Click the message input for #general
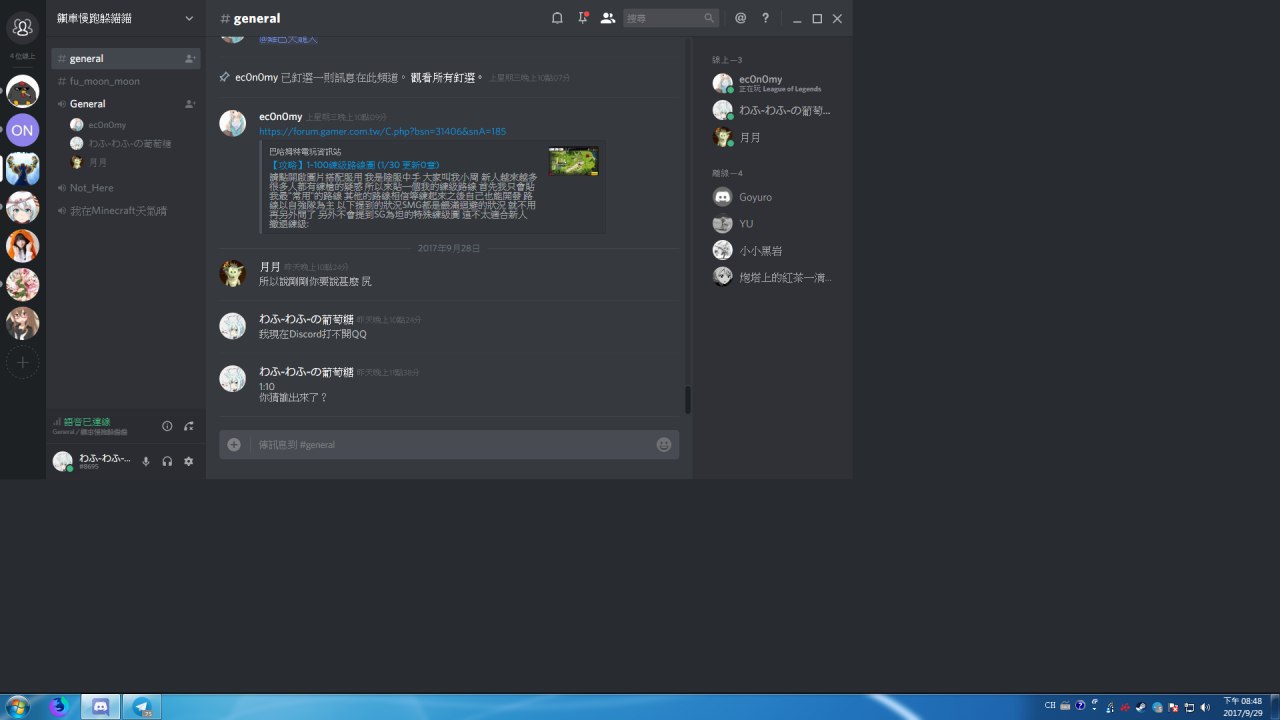 click(449, 445)
